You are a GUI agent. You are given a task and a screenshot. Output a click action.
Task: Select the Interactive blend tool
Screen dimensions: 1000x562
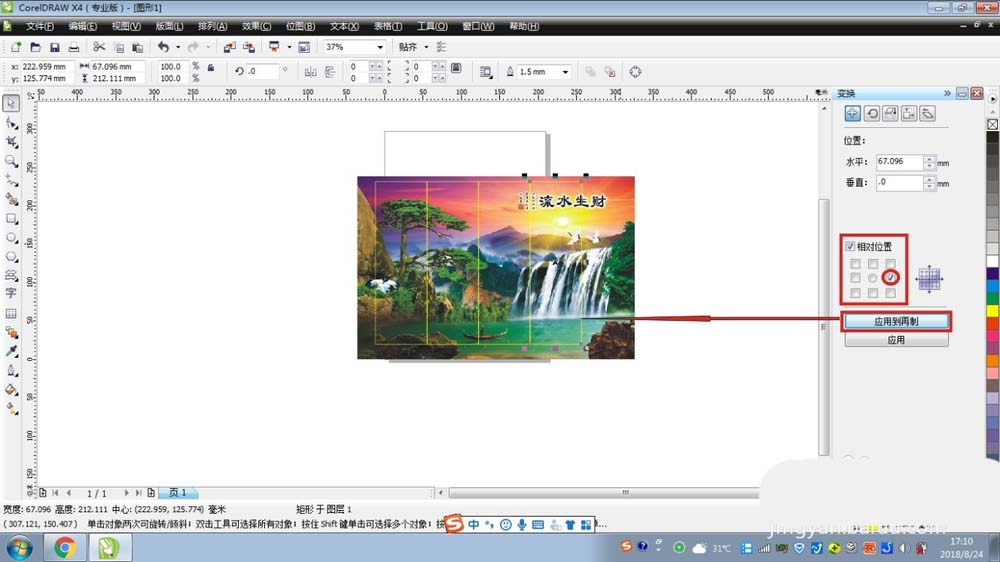click(x=11, y=332)
